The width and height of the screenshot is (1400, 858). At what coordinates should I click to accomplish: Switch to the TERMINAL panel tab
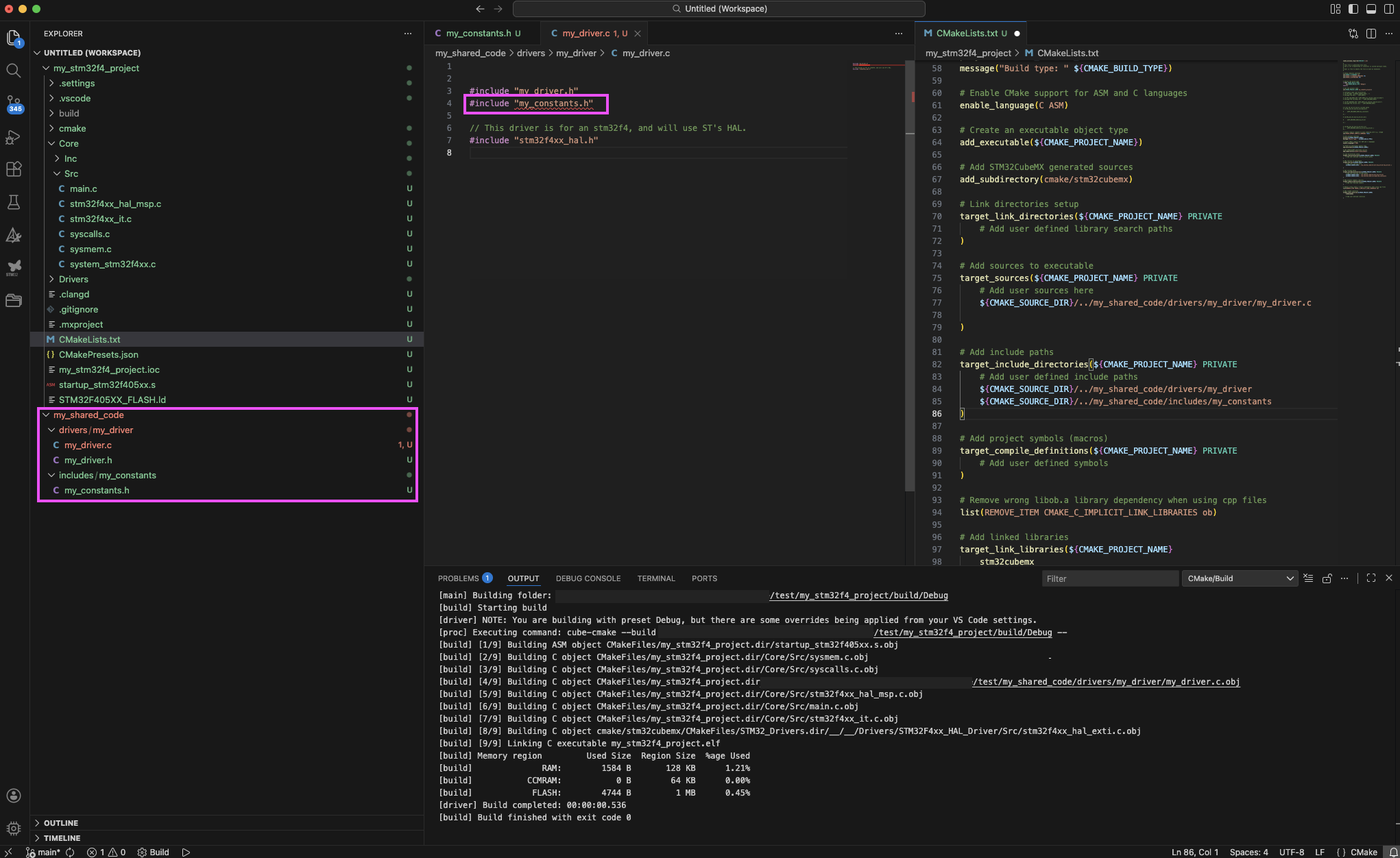pyautogui.click(x=655, y=578)
